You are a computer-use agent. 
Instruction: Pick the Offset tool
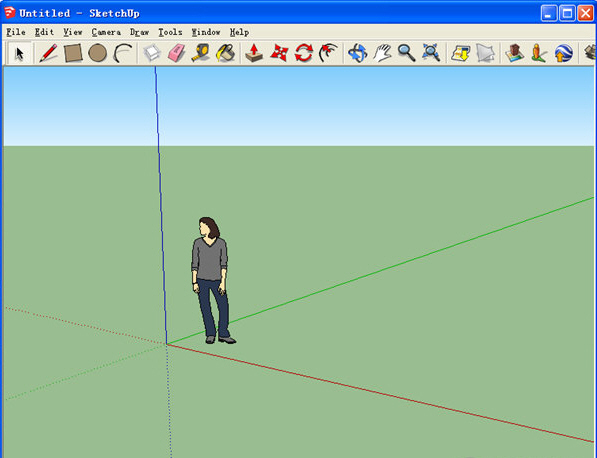click(328, 53)
